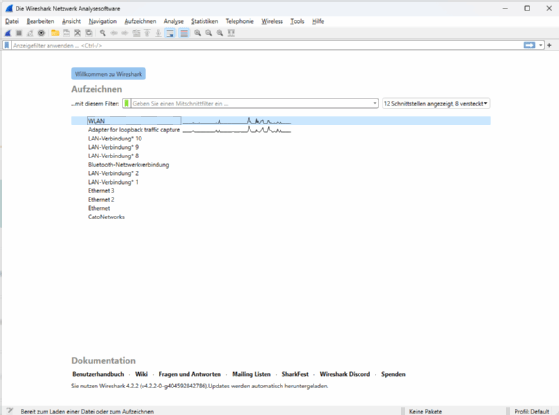The width and height of the screenshot is (559, 415).
Task: Select the 'CatoNetworks' interface
Action: [106, 217]
